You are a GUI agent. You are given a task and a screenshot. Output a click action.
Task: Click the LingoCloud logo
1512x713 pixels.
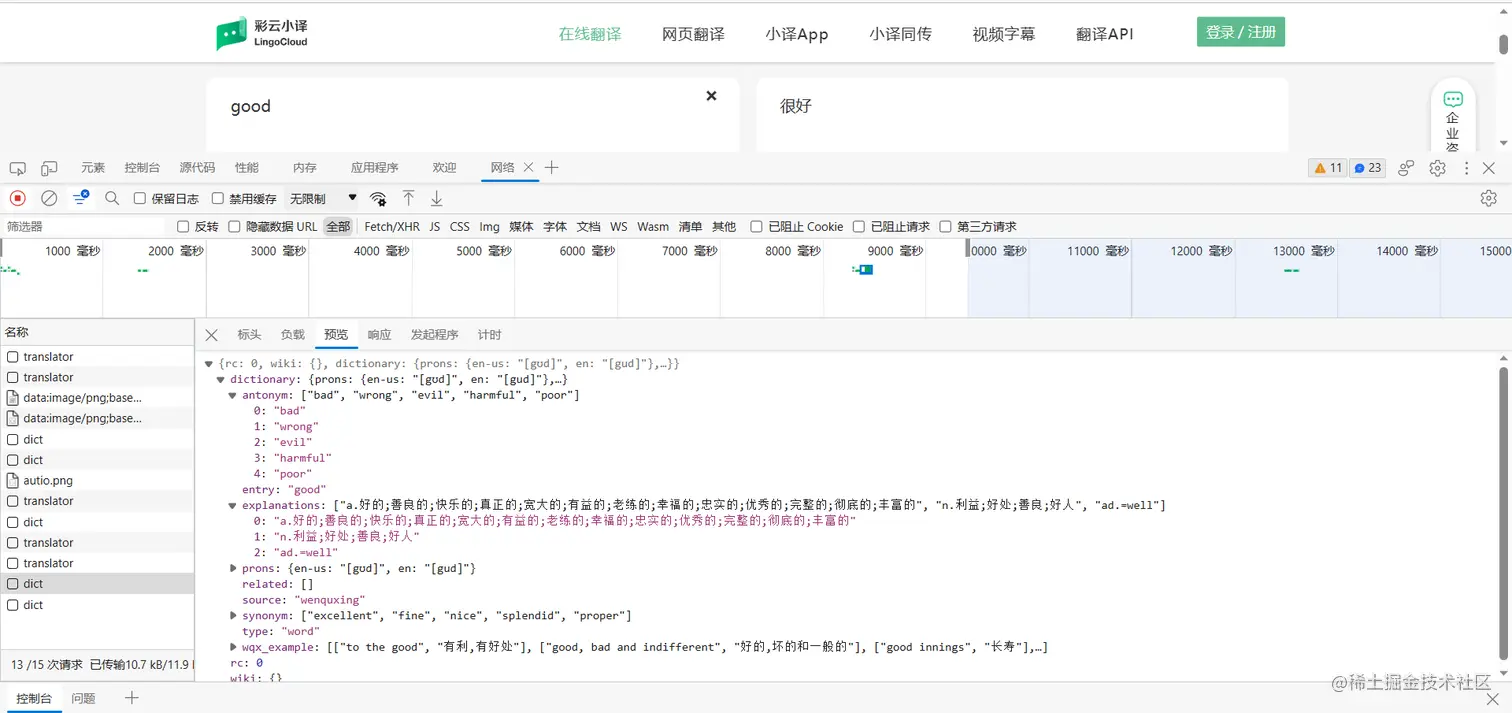(262, 34)
